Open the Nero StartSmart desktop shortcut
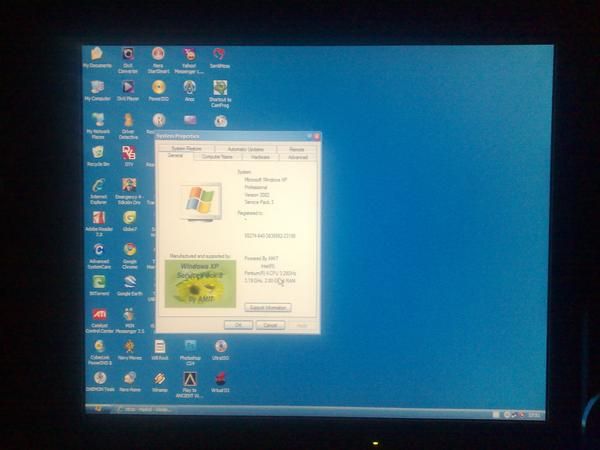 point(158,60)
